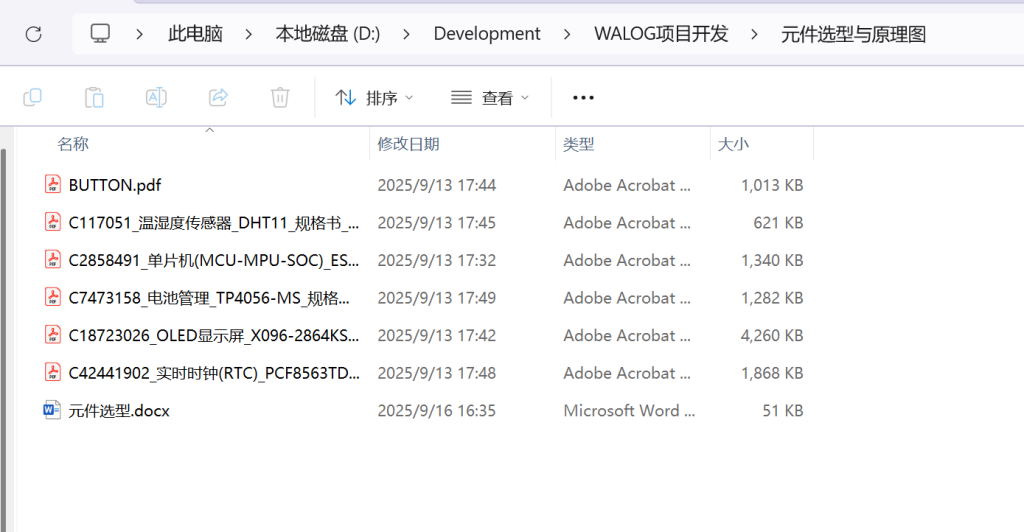The height and width of the screenshot is (532, 1024).
Task: Sort by 修改日期 column header
Action: point(408,144)
